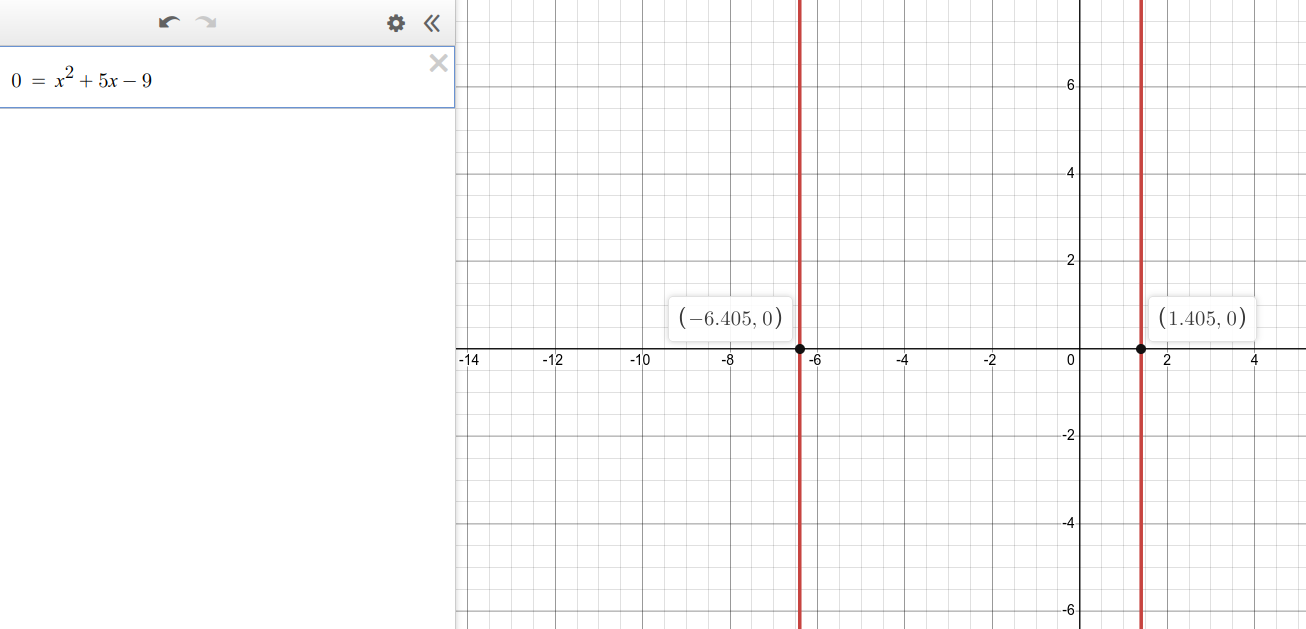Open the graph settings gear

(x=396, y=23)
